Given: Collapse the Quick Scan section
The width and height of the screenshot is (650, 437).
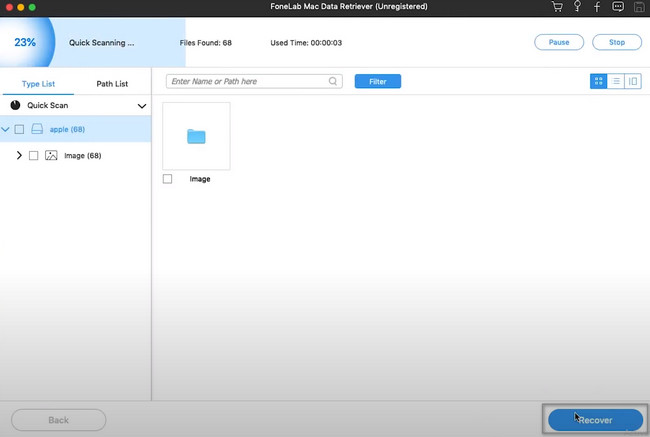Looking at the screenshot, I should (x=142, y=106).
